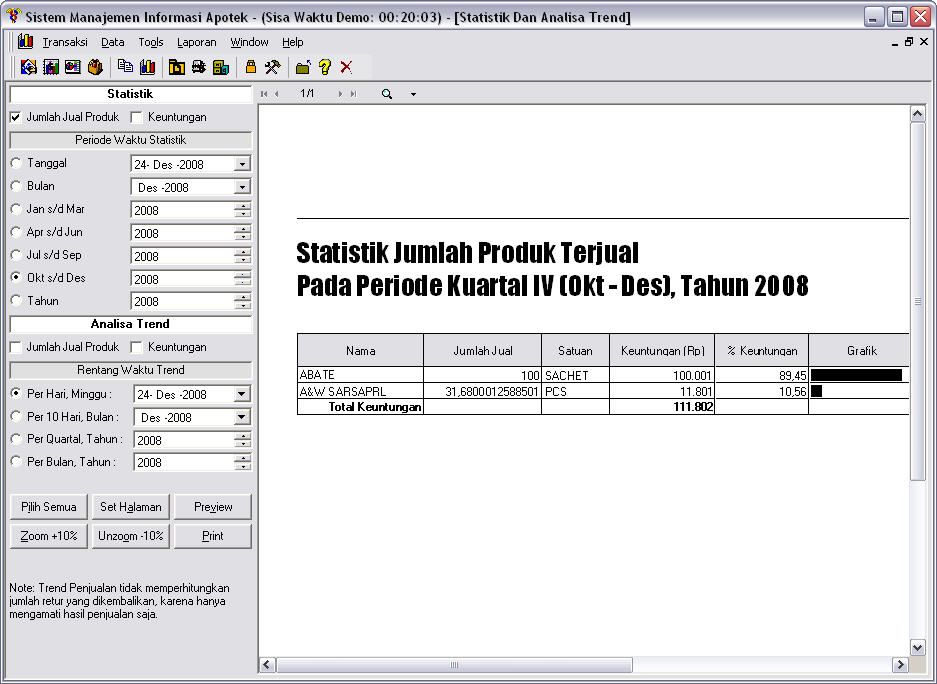Open the Transaksi menu

coord(65,42)
